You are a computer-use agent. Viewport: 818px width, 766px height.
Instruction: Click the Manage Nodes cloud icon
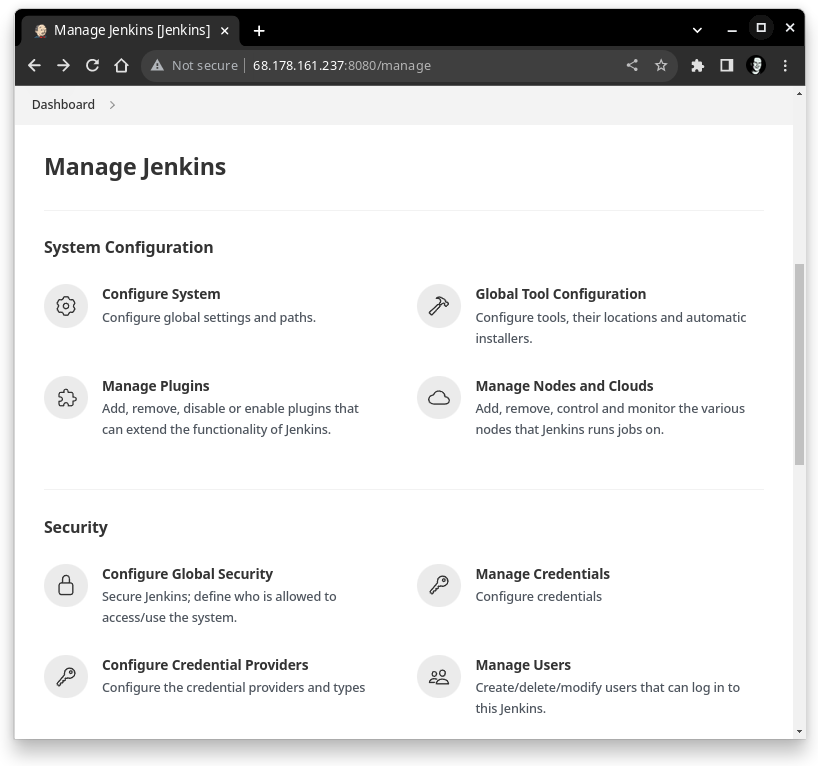coord(439,398)
